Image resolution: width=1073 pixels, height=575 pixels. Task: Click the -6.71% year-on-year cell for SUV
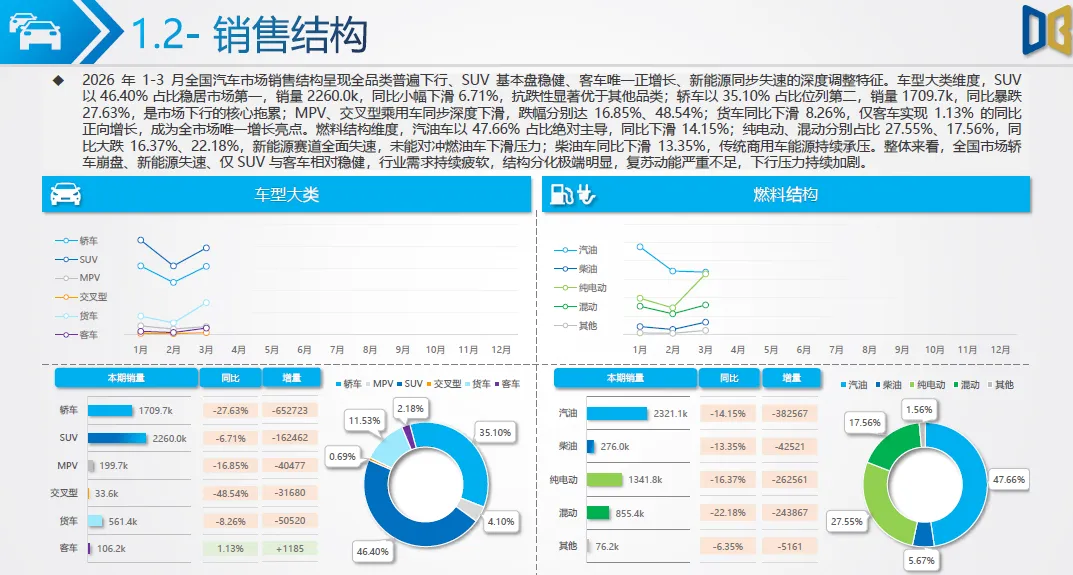(x=231, y=438)
